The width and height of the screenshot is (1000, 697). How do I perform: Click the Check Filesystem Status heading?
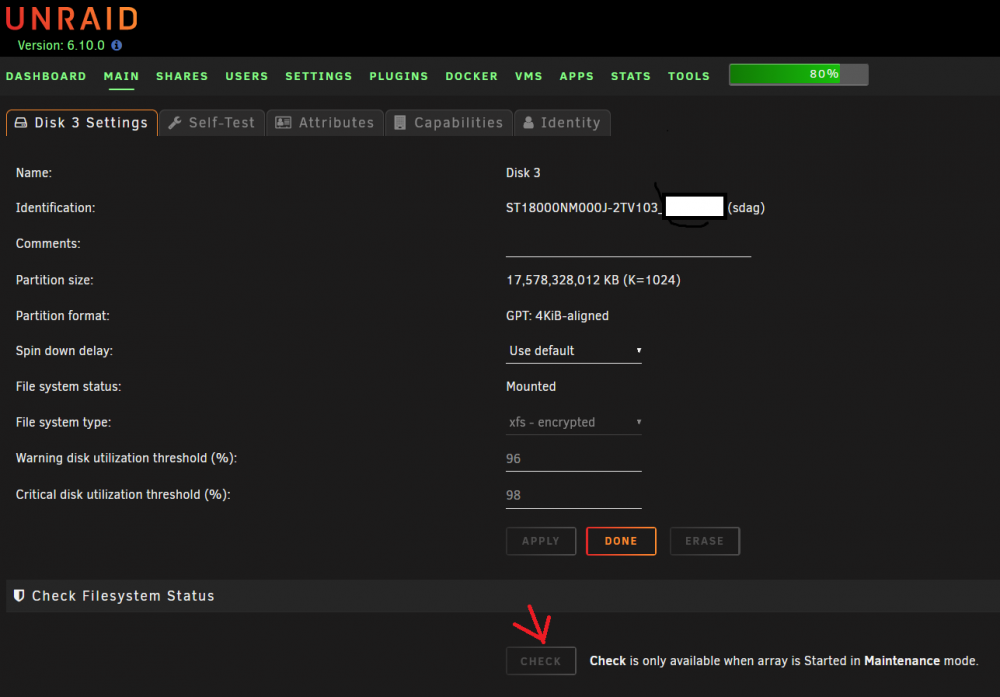[123, 596]
